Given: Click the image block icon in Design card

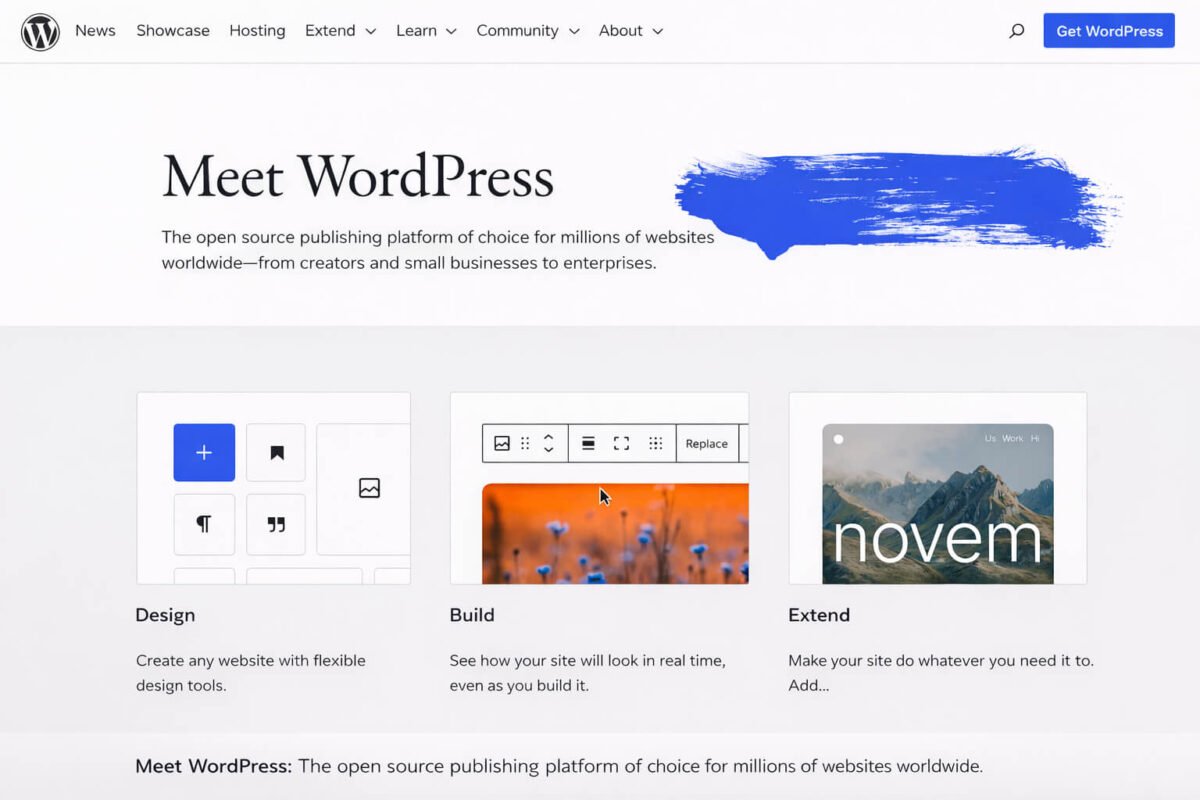Looking at the screenshot, I should 369,488.
